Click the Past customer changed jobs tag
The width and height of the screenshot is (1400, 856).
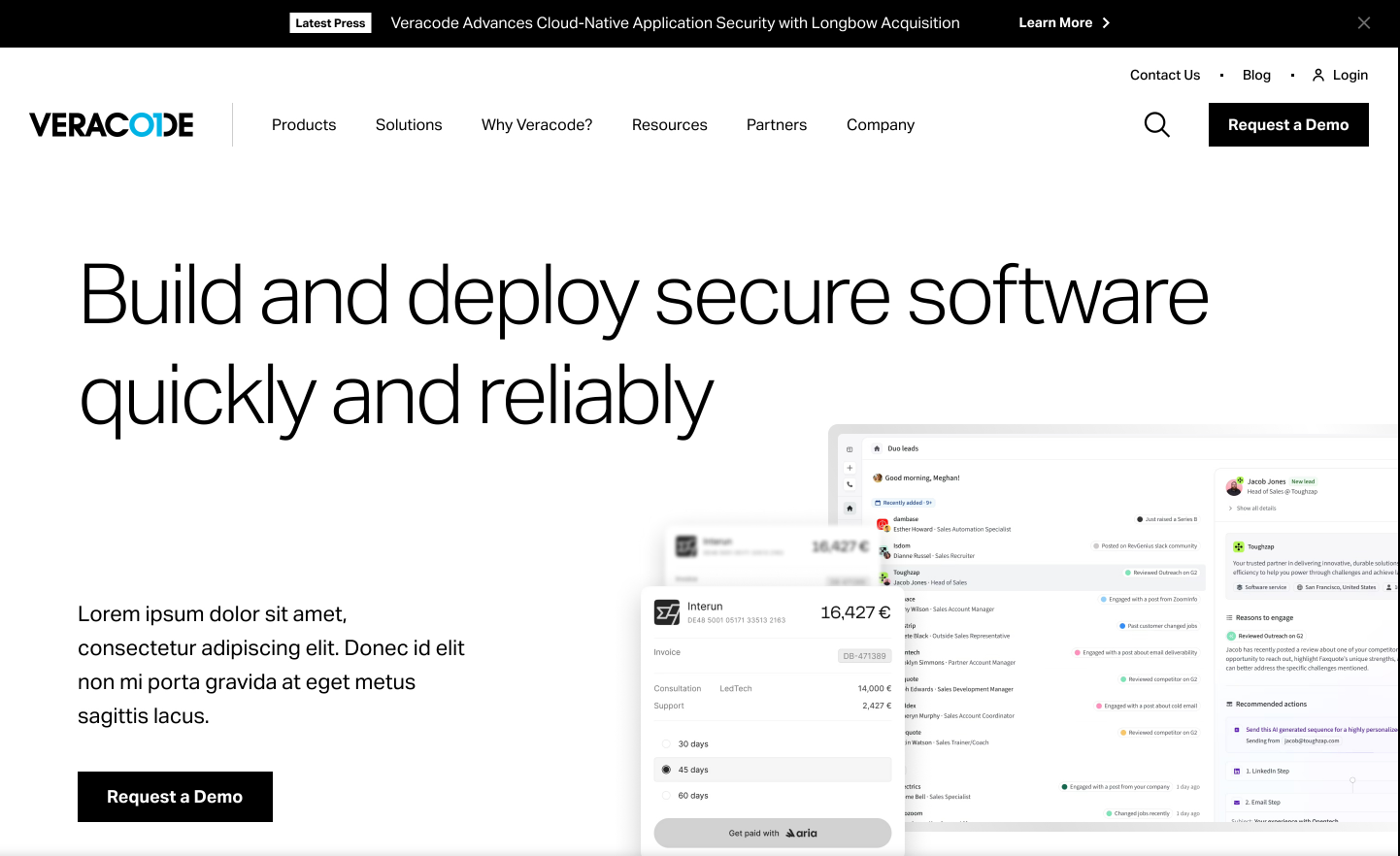click(x=1158, y=626)
